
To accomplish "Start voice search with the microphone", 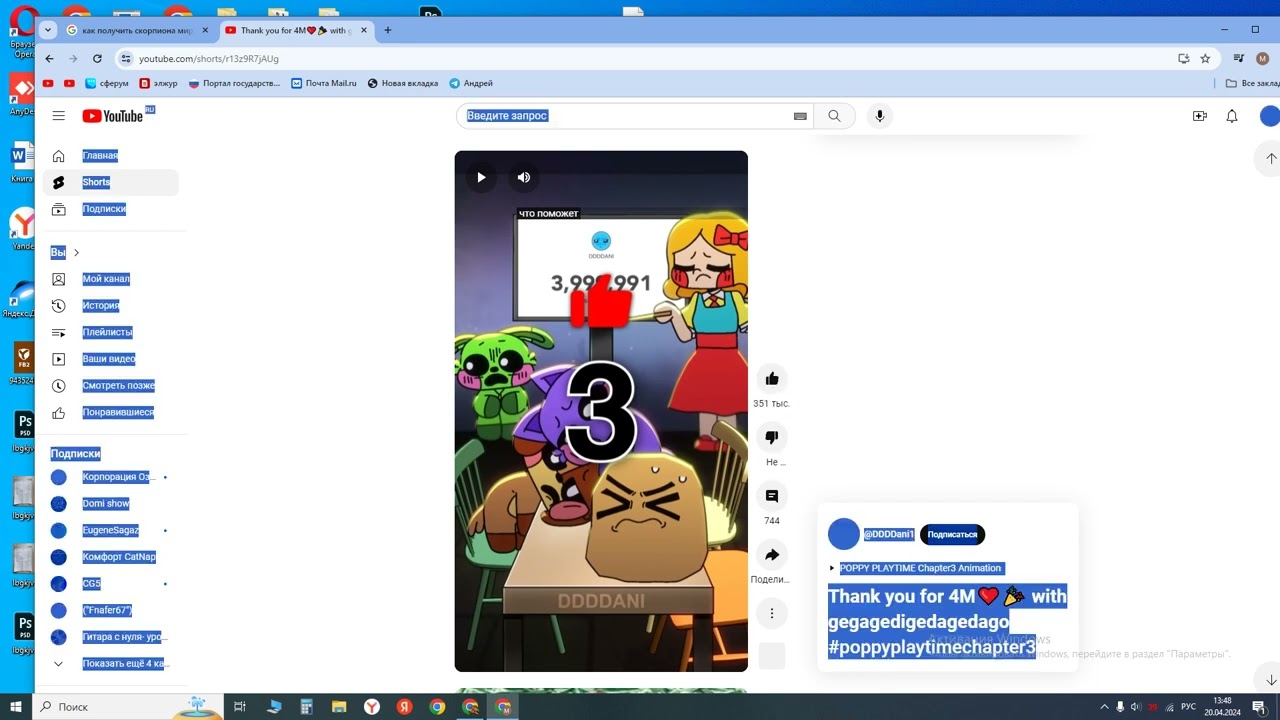I will 880,116.
